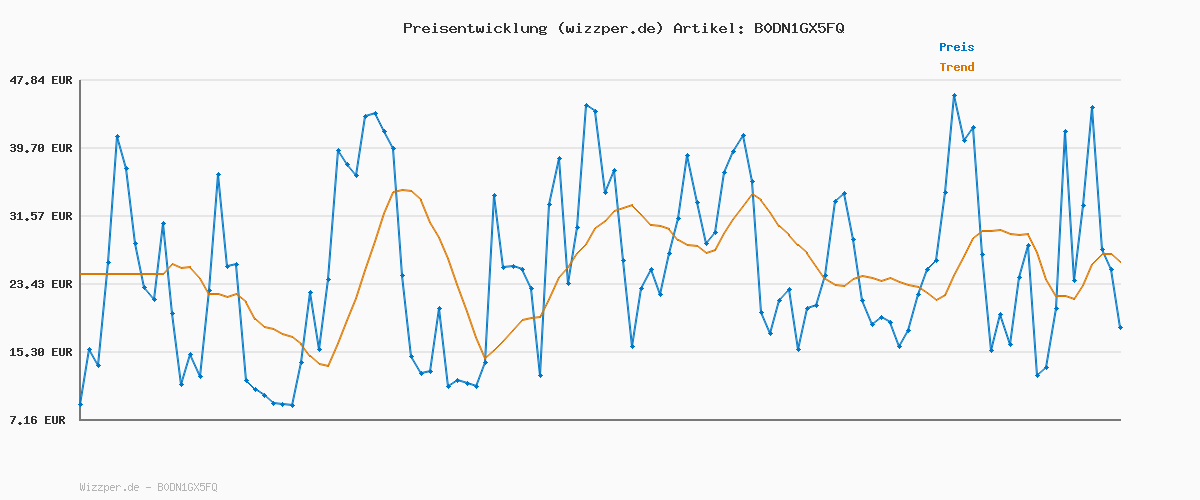Select article ID B0DN1GX5FQ in the title
The width and height of the screenshot is (1200, 500).
point(798,28)
